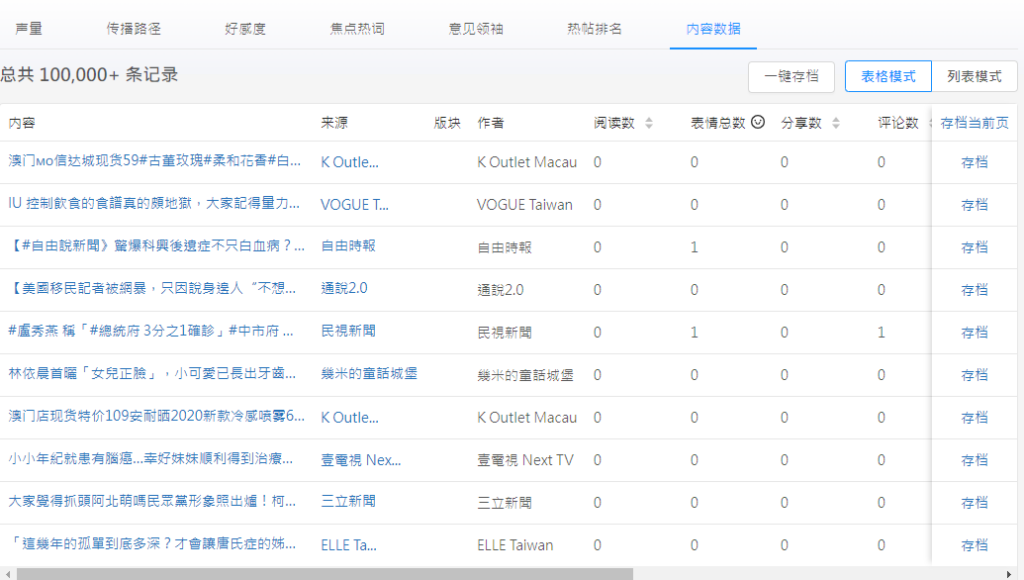This screenshot has height=580, width=1024.
Task: Open the 表情总数 circled-arrow dropdown icon
Action: click(x=758, y=123)
